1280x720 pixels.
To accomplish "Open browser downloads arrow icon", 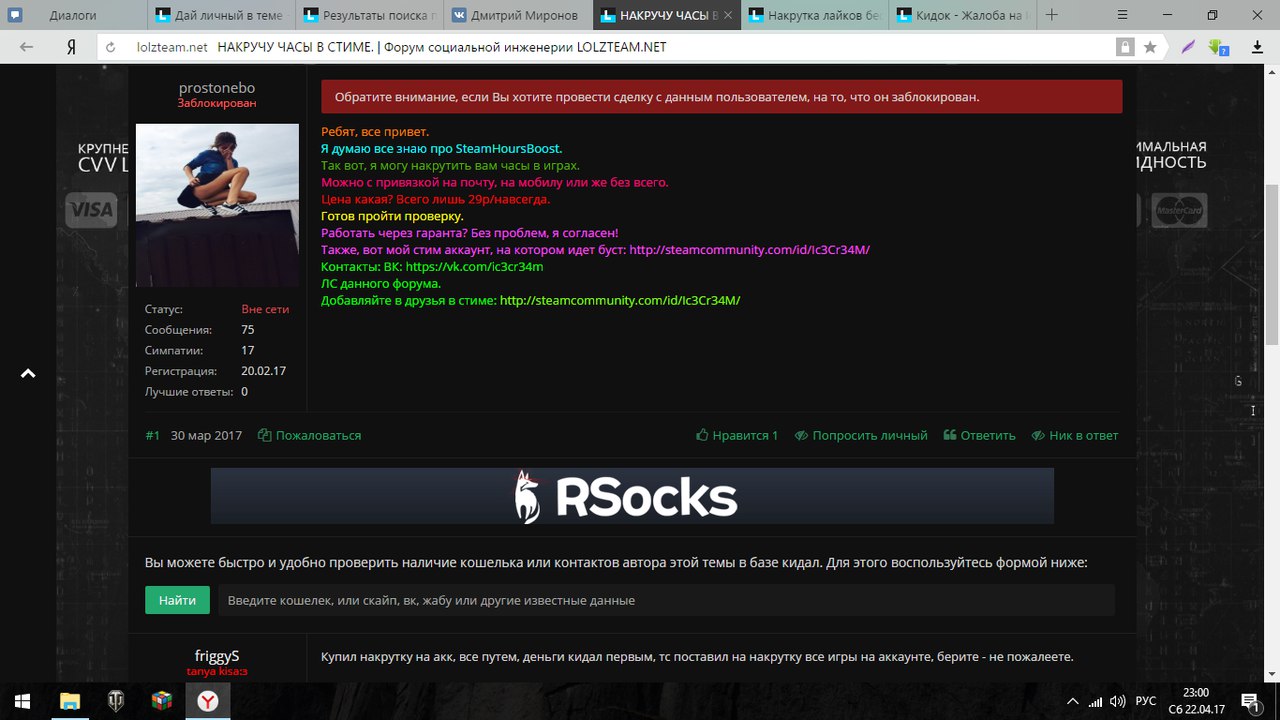I will tap(1258, 47).
